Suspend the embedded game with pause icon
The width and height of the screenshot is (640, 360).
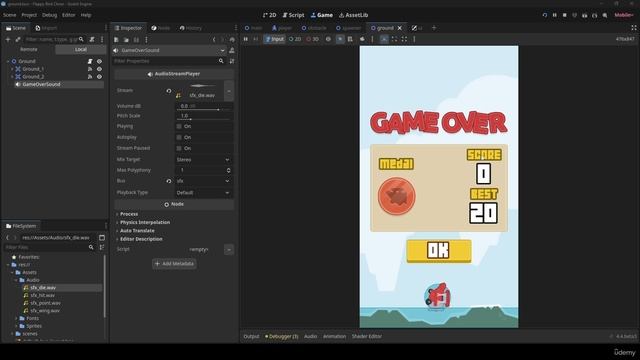tap(246, 39)
